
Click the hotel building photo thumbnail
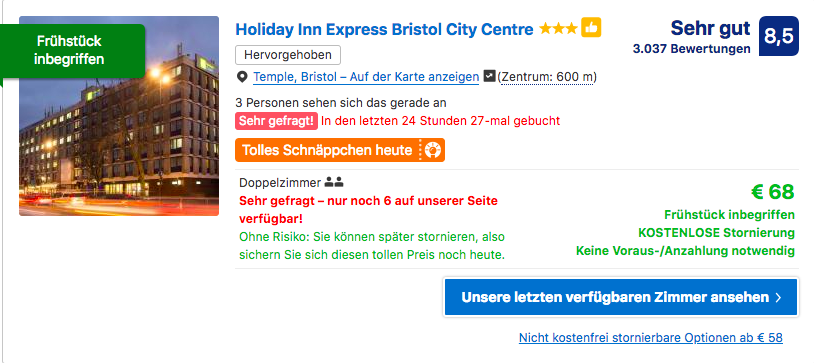(x=119, y=116)
